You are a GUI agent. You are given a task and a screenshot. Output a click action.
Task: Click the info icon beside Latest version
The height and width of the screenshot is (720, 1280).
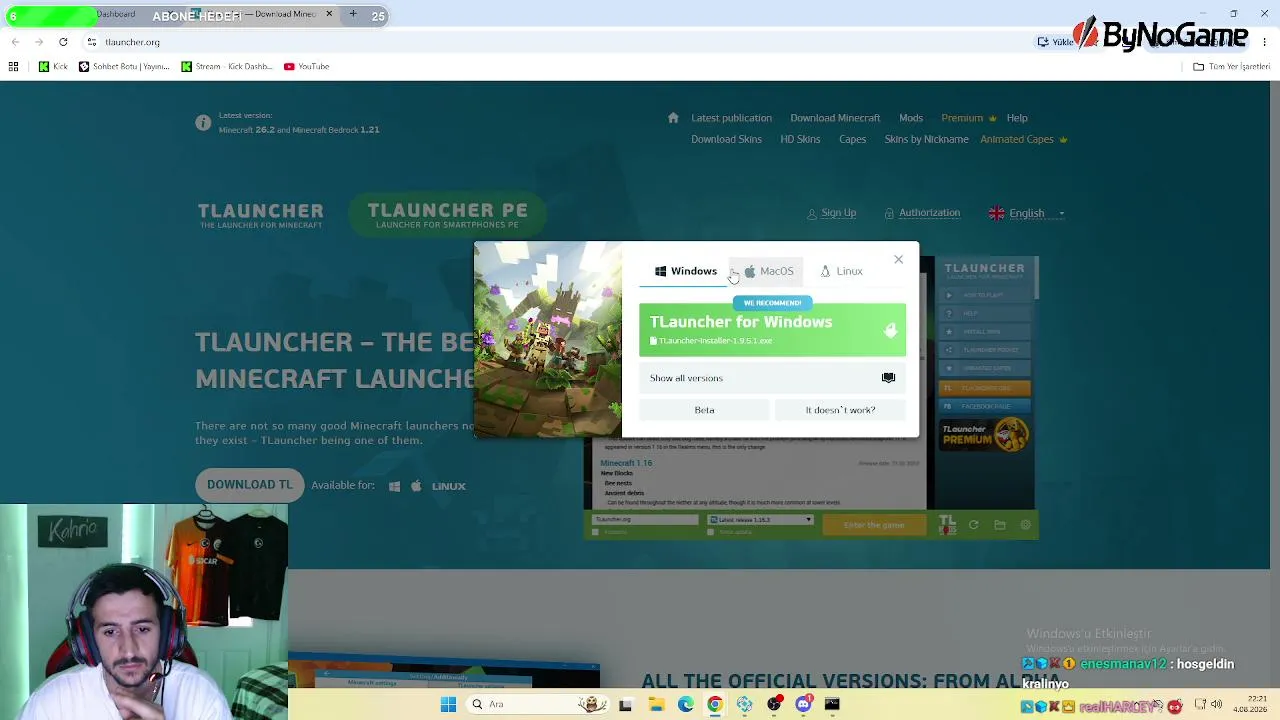(203, 123)
